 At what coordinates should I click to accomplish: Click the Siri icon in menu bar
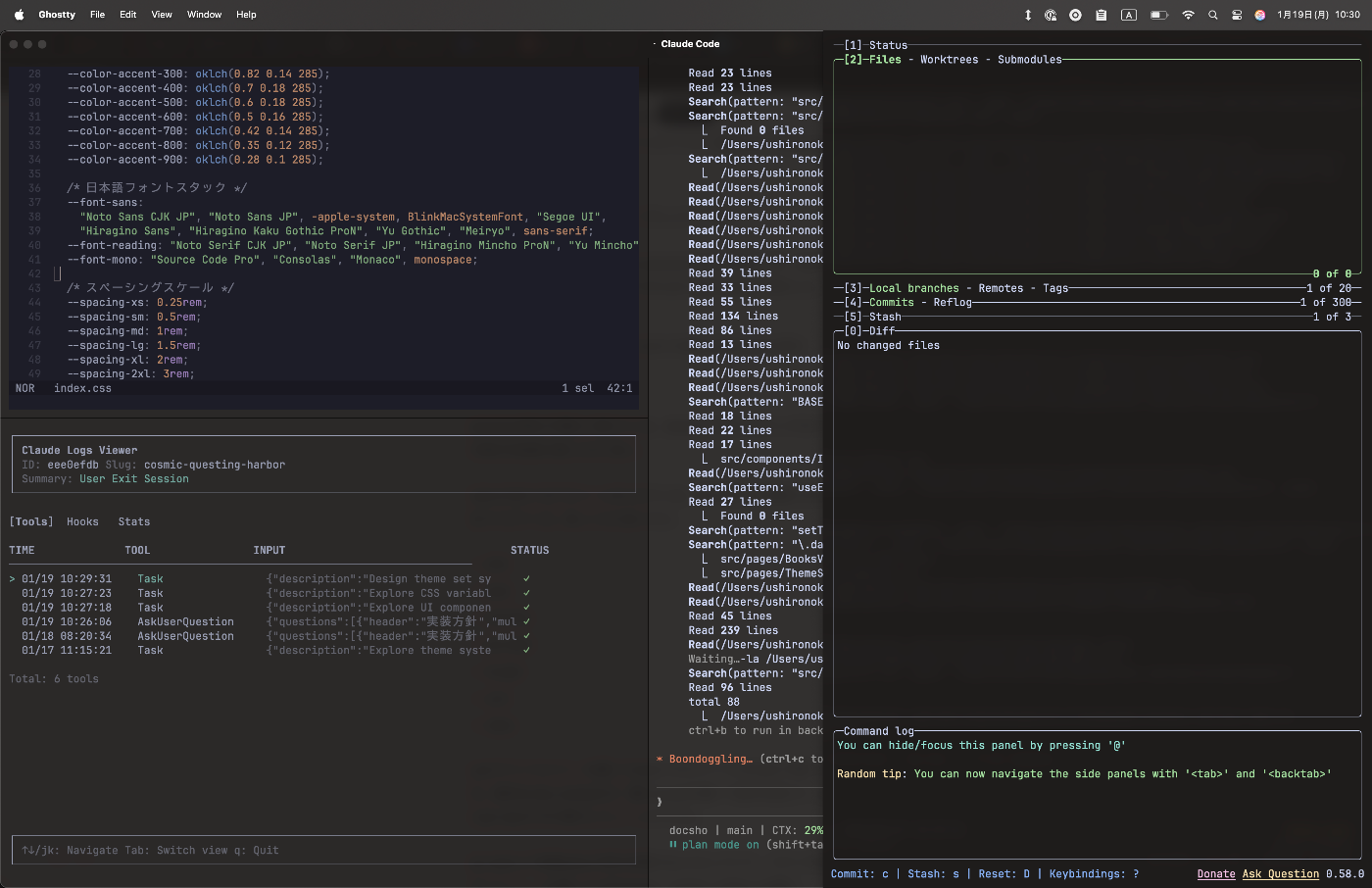[x=1260, y=15]
